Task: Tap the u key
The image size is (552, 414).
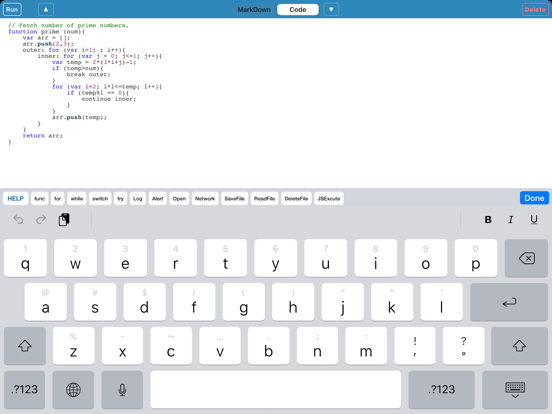Action: tap(326, 258)
